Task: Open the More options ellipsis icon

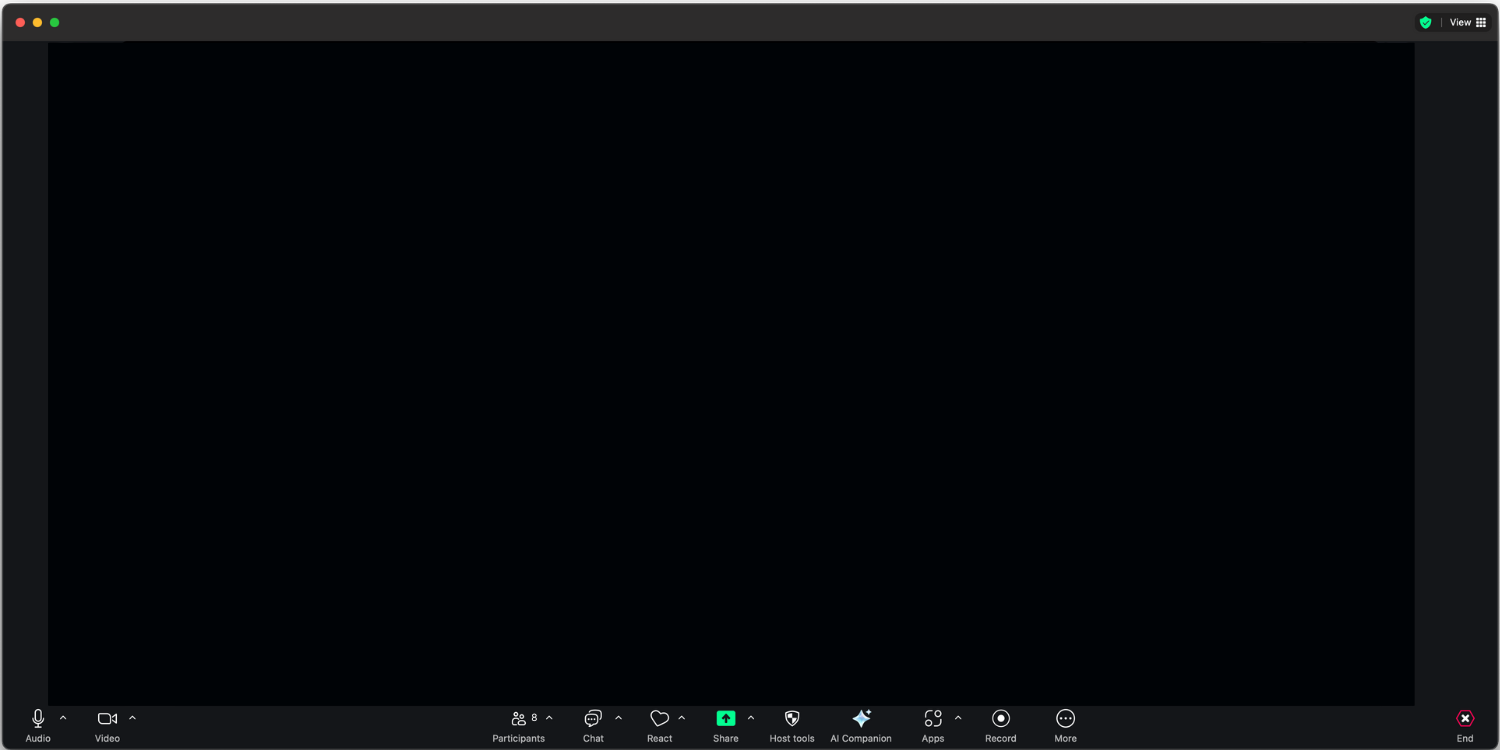Action: 1066,718
